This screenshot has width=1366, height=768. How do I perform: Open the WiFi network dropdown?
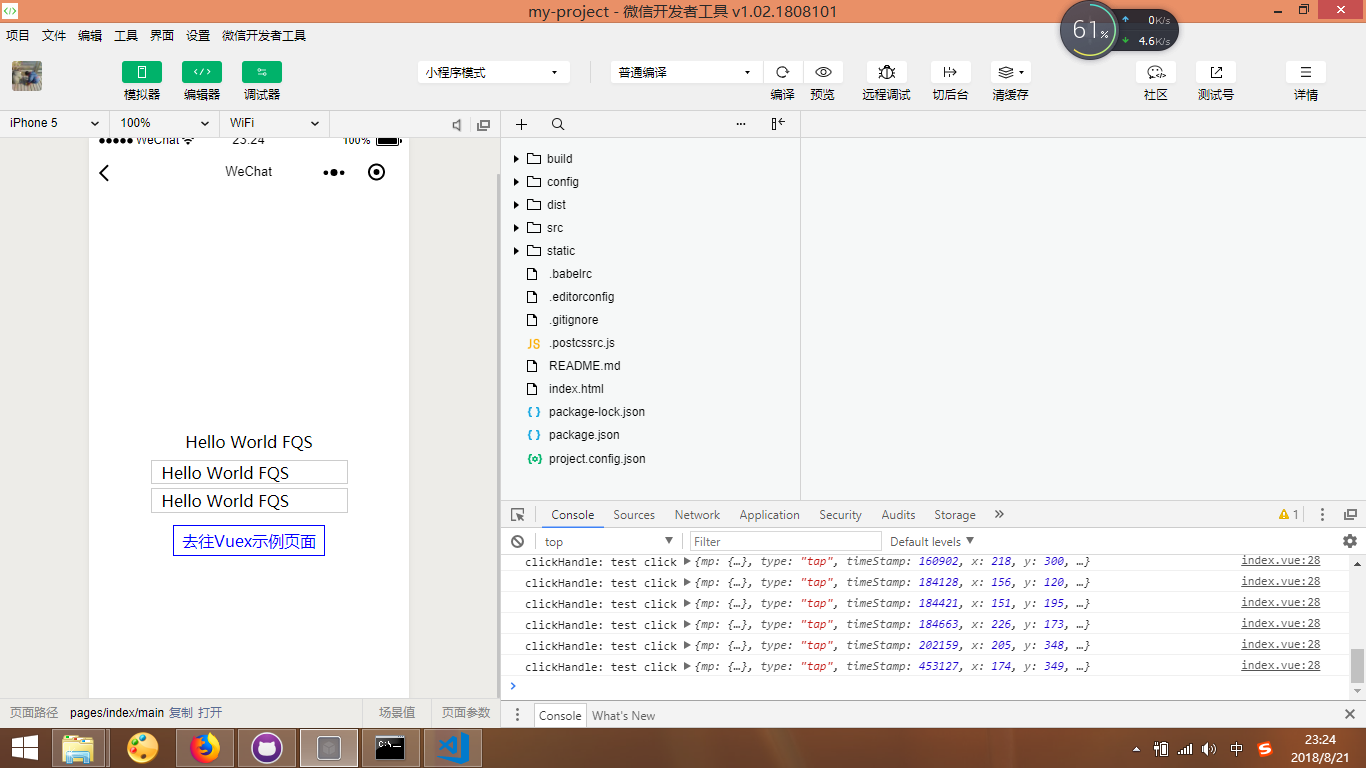[x=274, y=123]
